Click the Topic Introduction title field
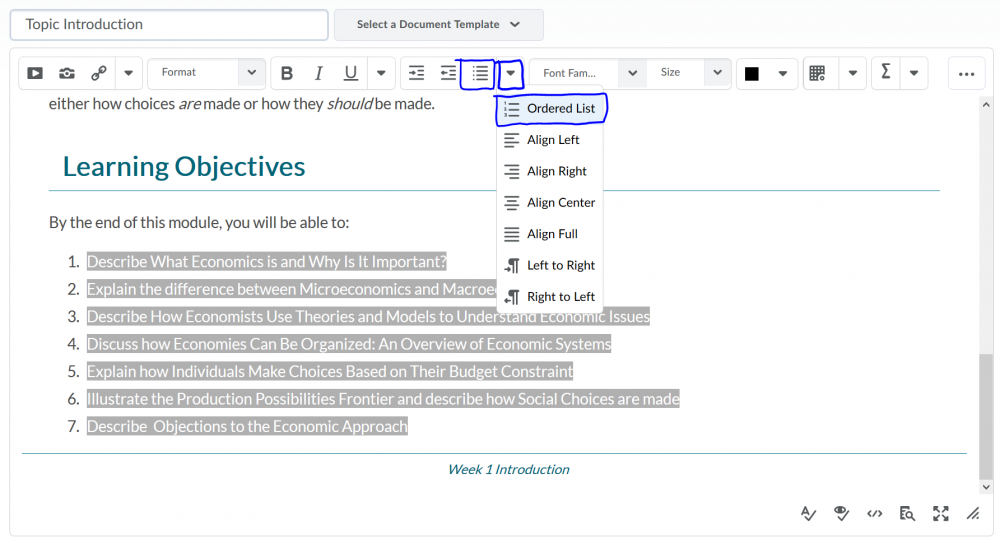Image resolution: width=1000 pixels, height=543 pixels. [x=169, y=25]
